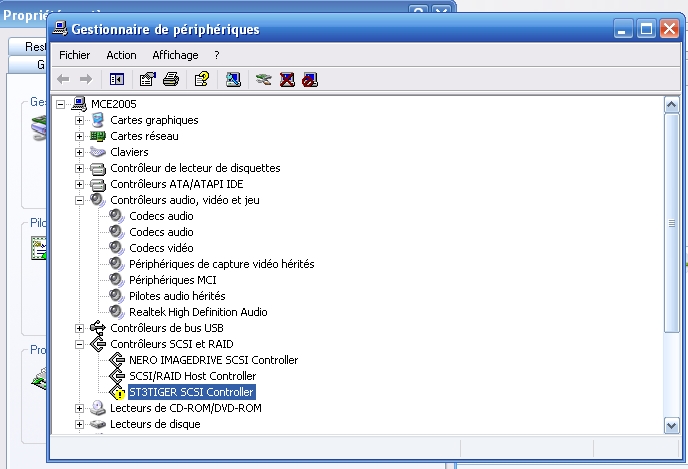The image size is (688, 469).
Task: Expand the Cartes réseau node
Action: point(79,136)
